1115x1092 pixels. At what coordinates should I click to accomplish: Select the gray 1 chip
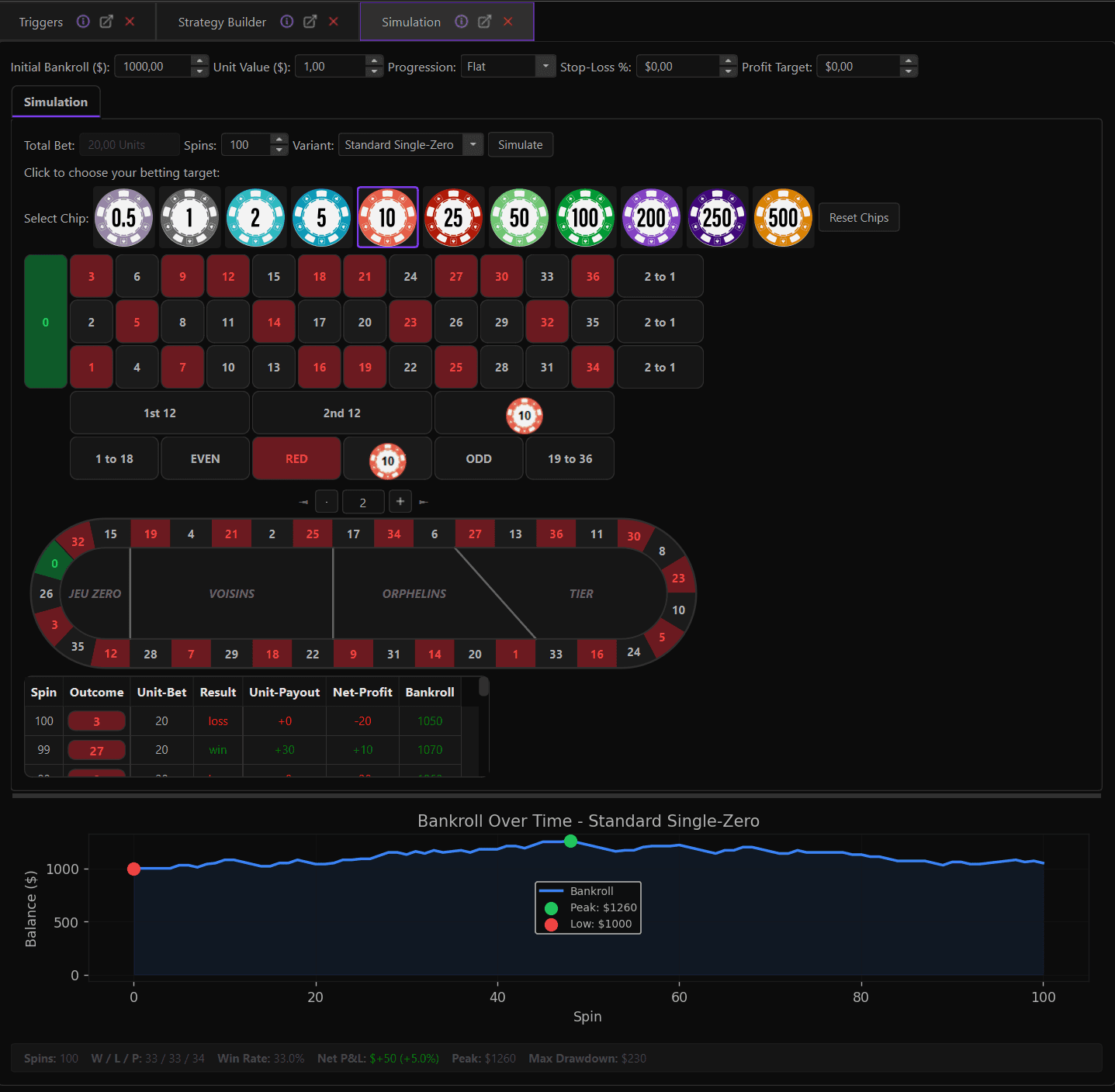(x=190, y=218)
